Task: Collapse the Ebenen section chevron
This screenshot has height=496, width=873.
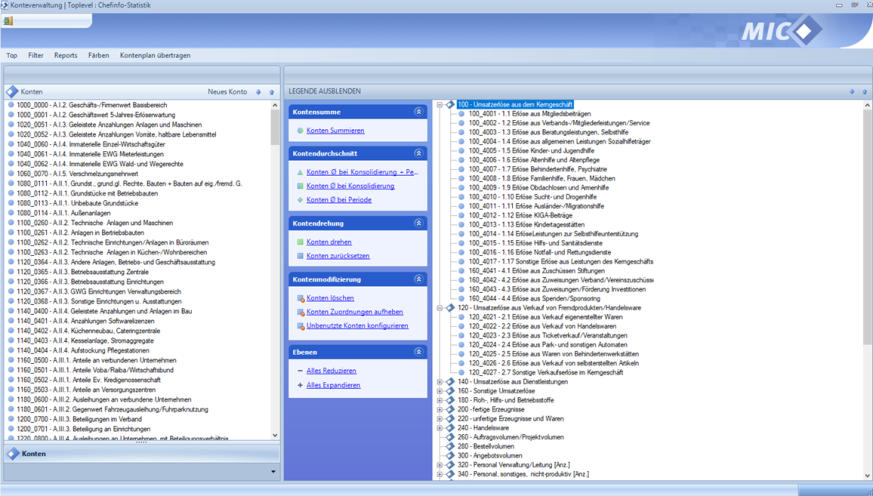Action: [x=418, y=352]
